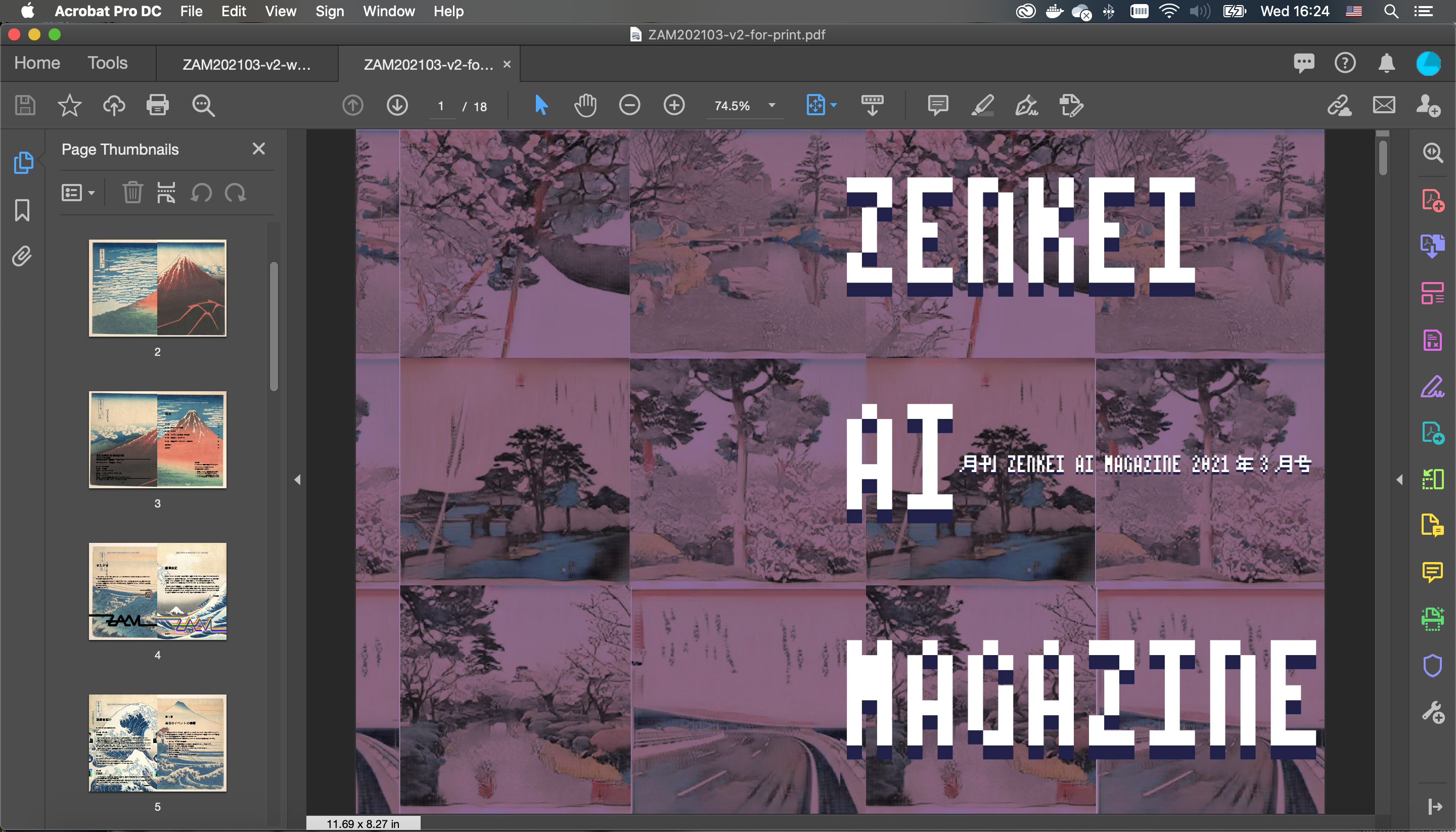This screenshot has width=1456, height=832.
Task: Select page 4 thumbnail
Action: [x=158, y=591]
